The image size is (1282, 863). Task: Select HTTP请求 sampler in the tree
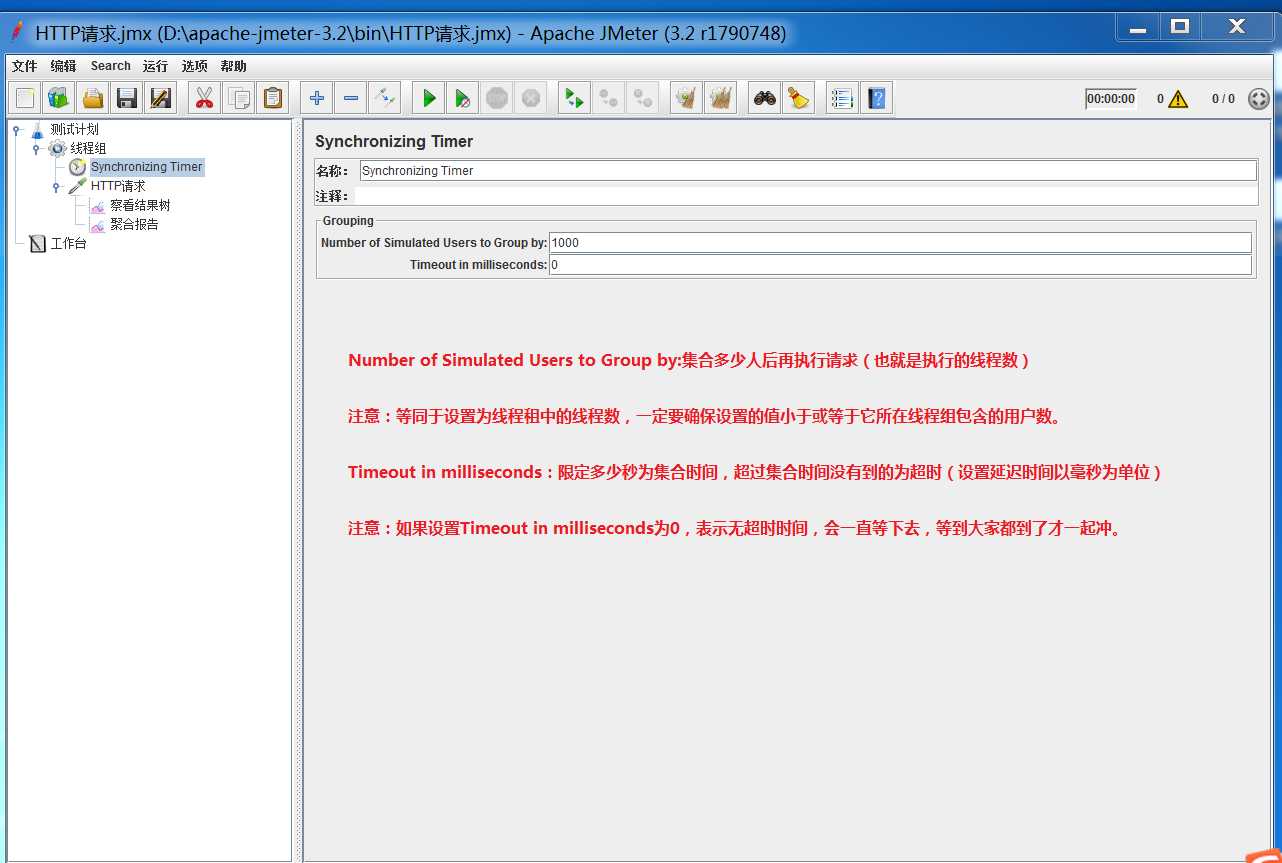(117, 186)
